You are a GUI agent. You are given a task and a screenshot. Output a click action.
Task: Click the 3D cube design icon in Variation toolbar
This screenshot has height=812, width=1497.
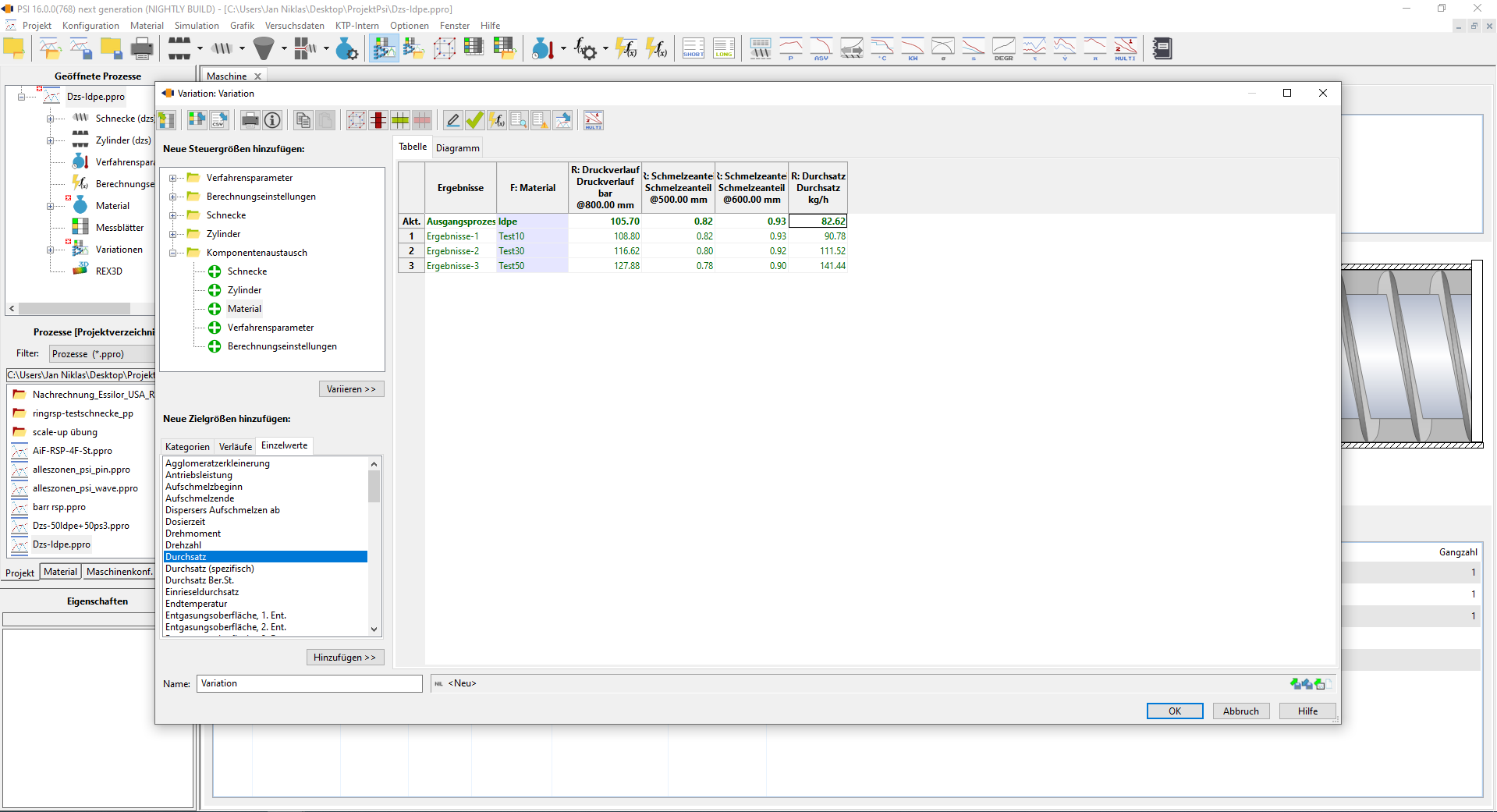tap(357, 120)
